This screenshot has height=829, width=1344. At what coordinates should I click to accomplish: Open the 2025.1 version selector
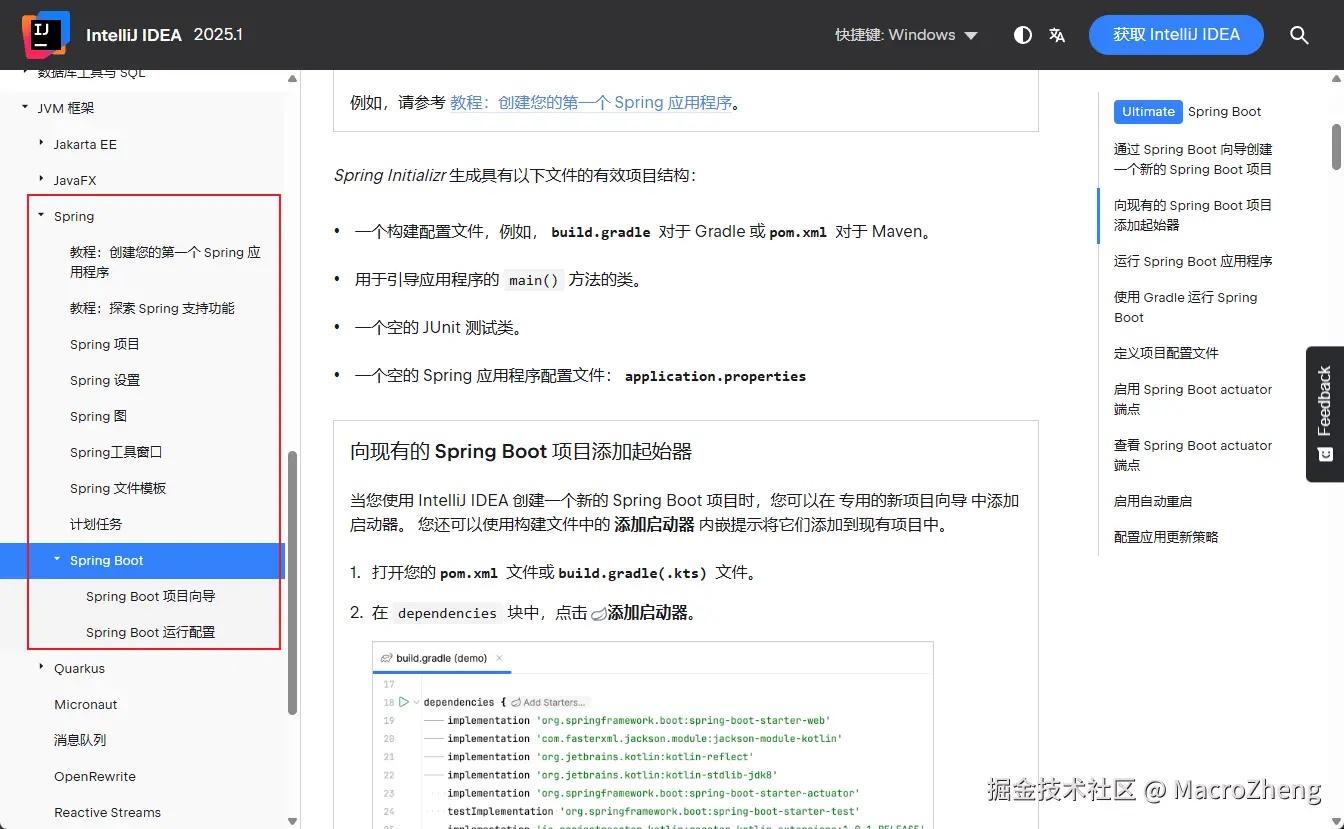point(218,34)
